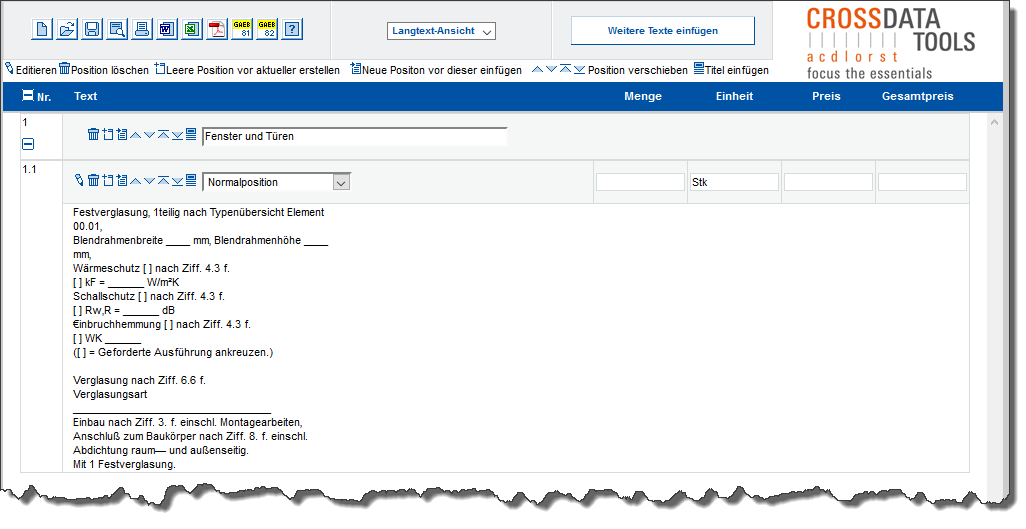This screenshot has width=1026, height=529.
Task: Open the Langtext-Ansicht view dropdown
Action: (442, 32)
